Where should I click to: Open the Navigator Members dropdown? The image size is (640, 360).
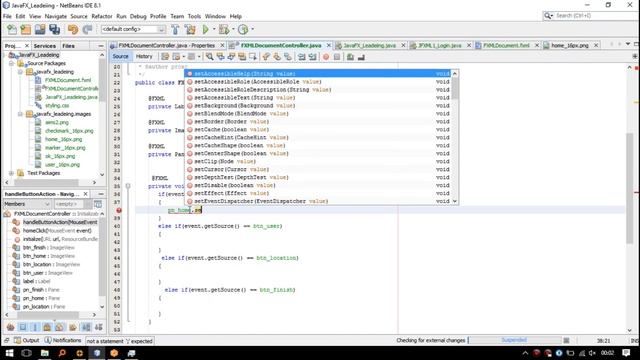click(27, 204)
